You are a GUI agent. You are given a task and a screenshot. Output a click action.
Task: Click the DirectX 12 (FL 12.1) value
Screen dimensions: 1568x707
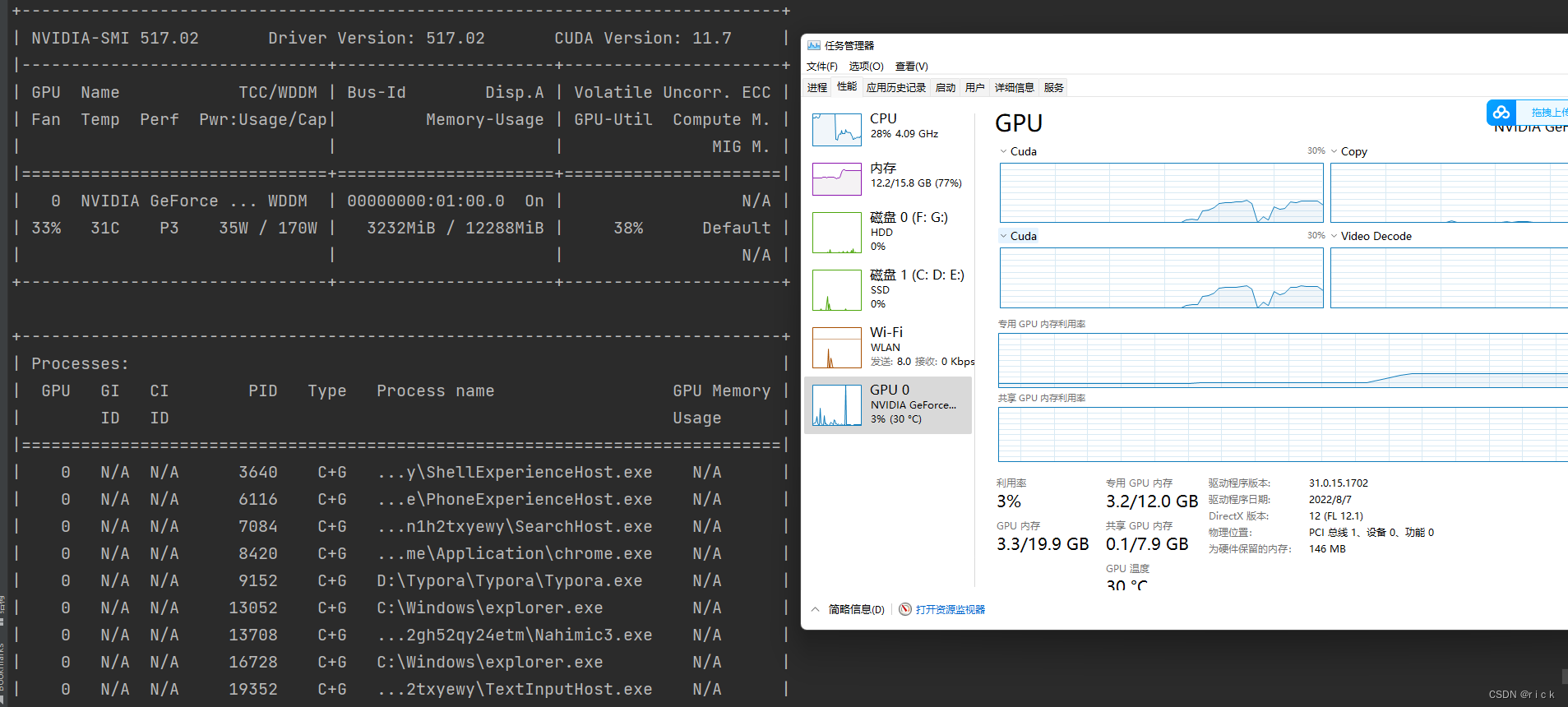[x=1336, y=516]
